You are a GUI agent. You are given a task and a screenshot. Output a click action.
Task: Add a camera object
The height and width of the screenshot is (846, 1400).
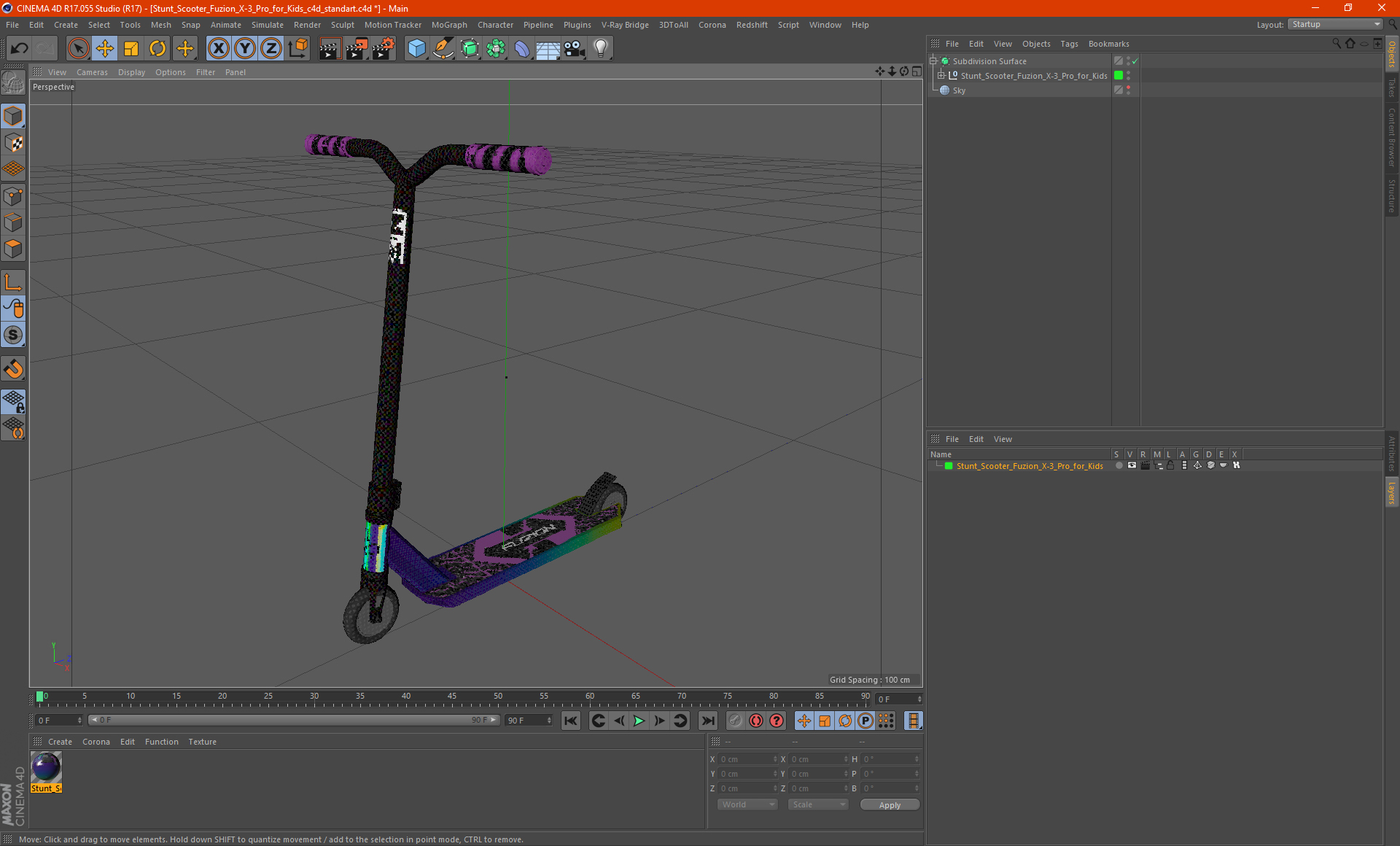tap(575, 49)
